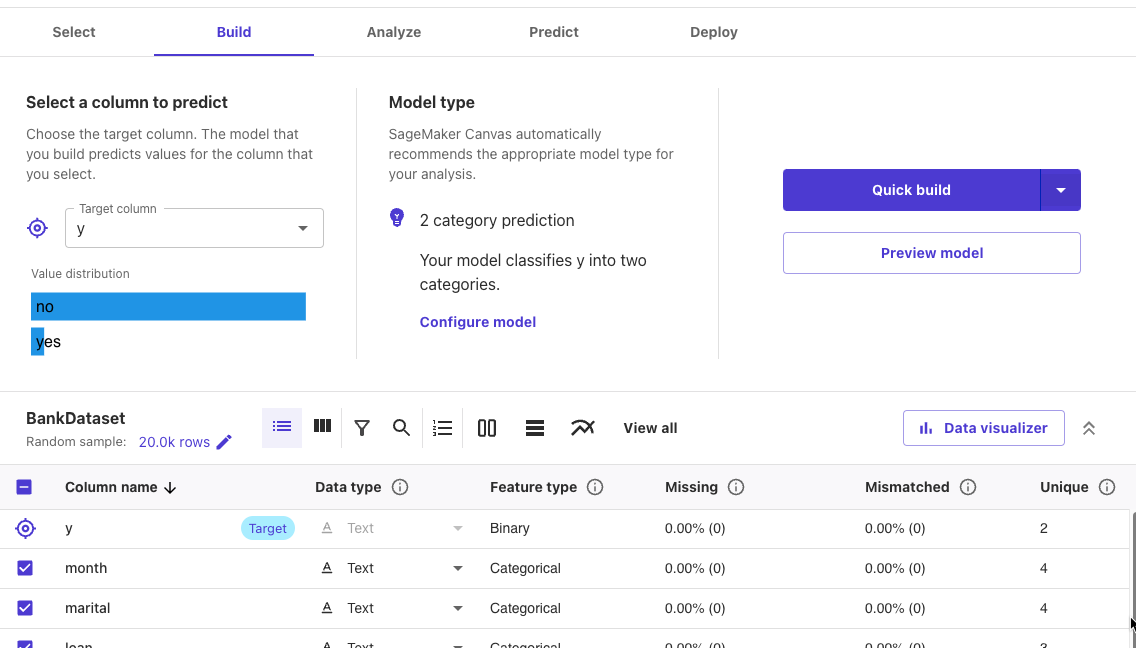Click the 'Categorical' cell in month row
Viewport: 1136px width, 648px height.
coord(525,568)
